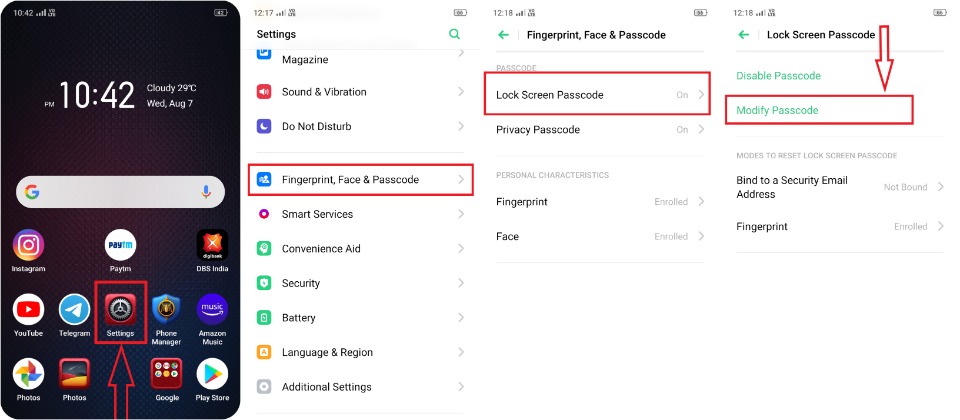Open Sound & Vibration settings
This screenshot has width=960, height=420.
point(361,92)
